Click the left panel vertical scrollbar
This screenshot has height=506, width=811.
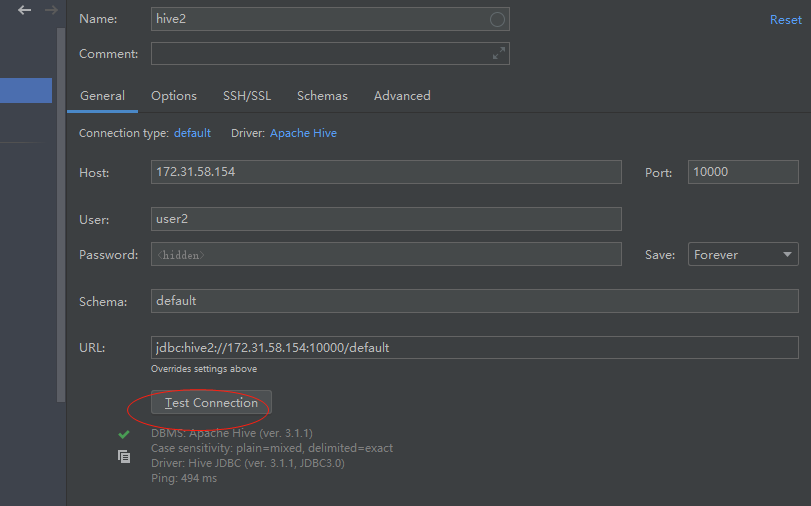pyautogui.click(x=61, y=215)
